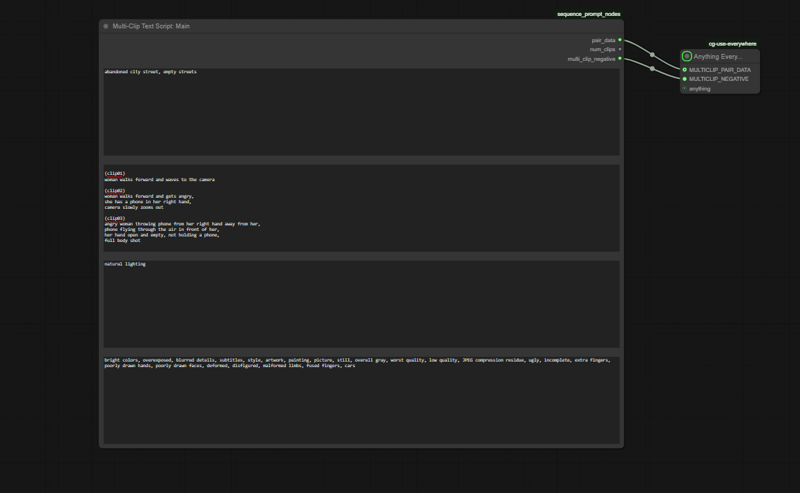The width and height of the screenshot is (800, 493).
Task: Select the Anything Every... node title
Action: coord(717,57)
